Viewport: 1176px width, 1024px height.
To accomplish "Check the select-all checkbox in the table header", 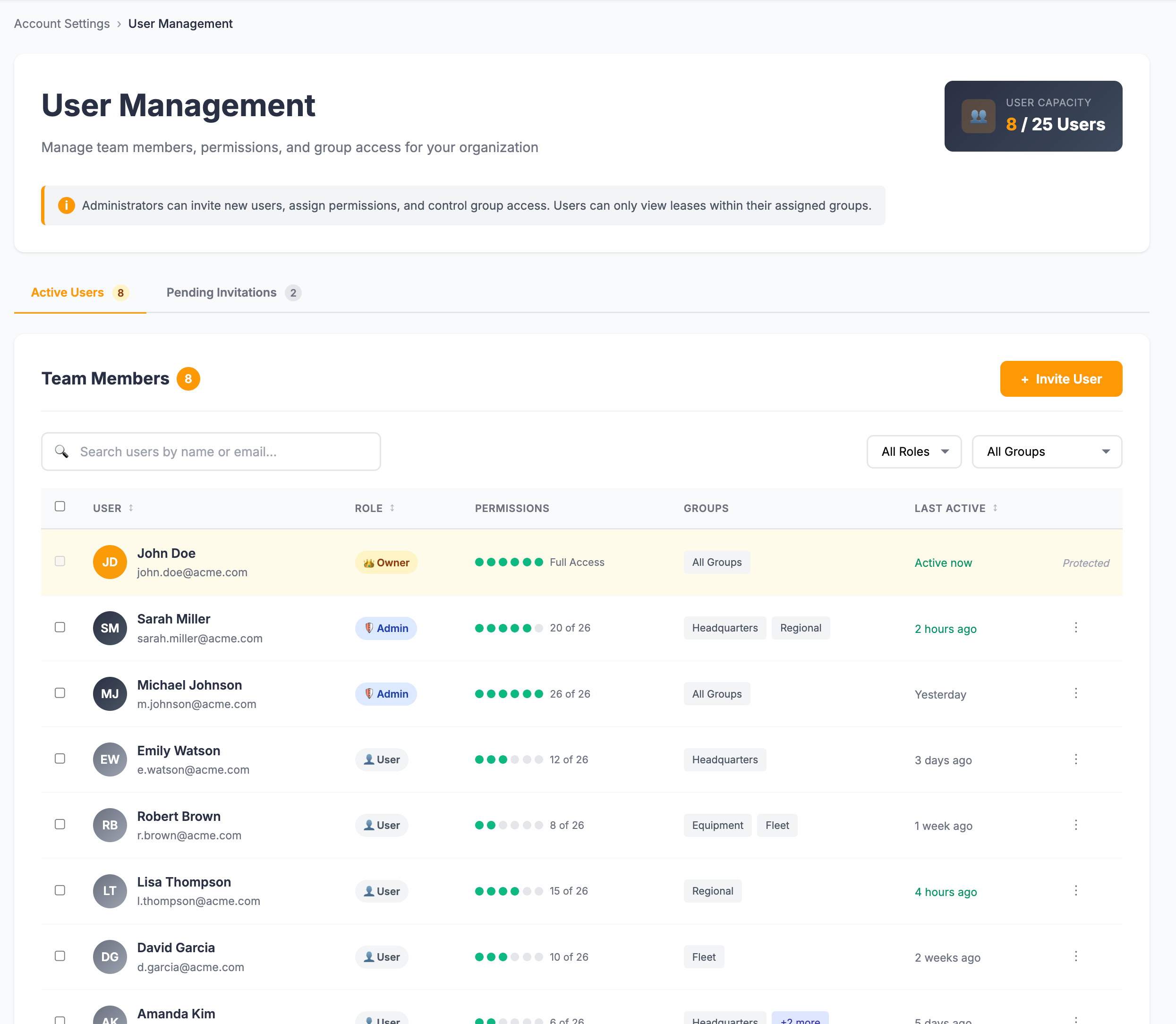I will (60, 506).
